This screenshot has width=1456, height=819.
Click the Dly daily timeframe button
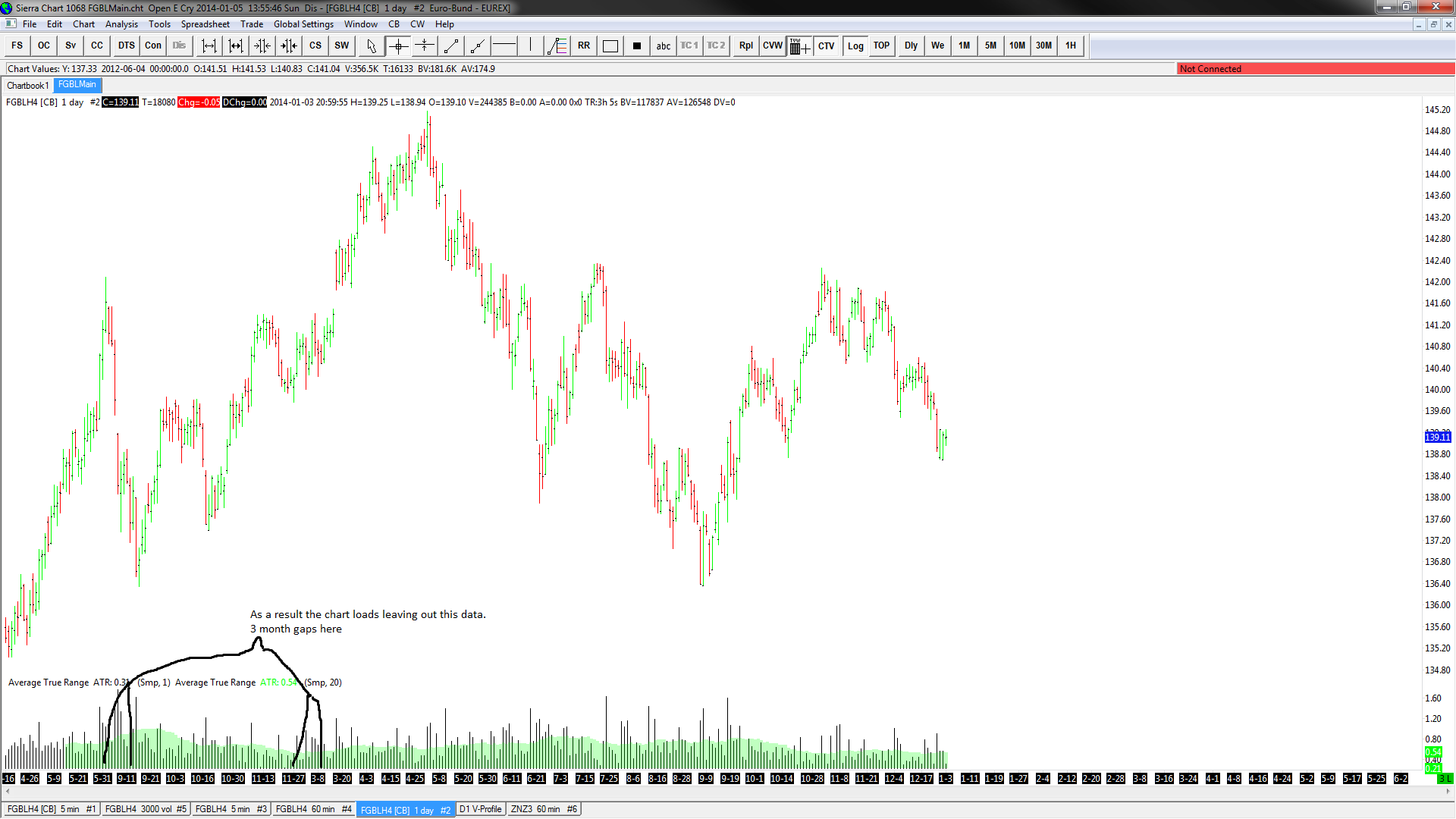[911, 46]
